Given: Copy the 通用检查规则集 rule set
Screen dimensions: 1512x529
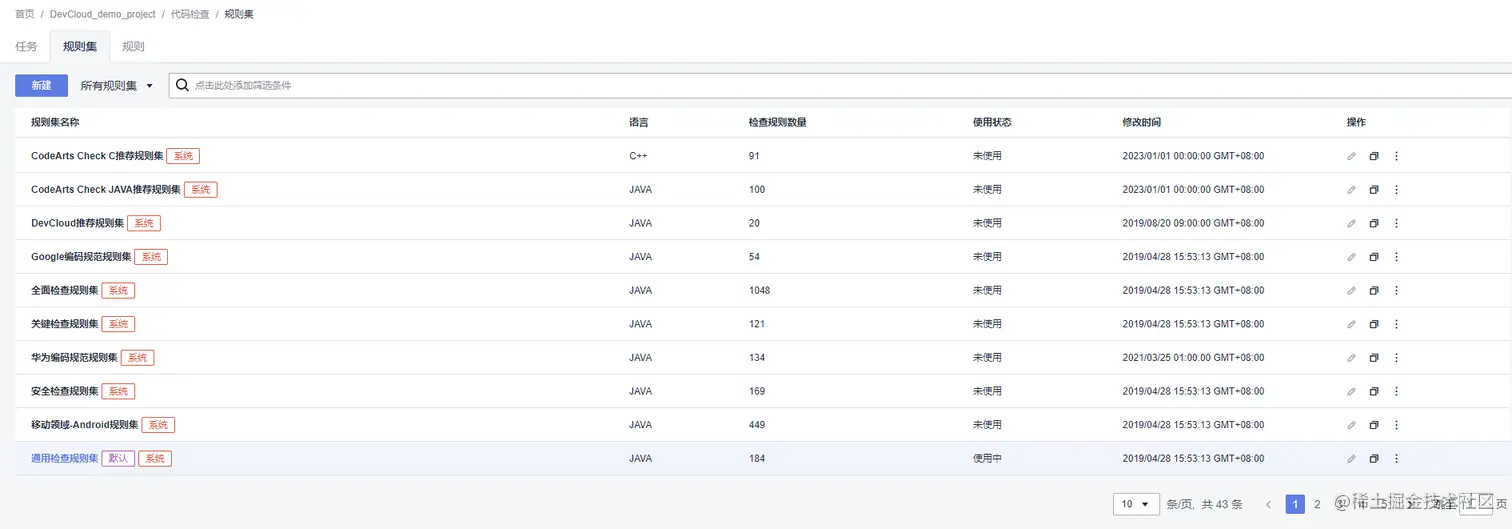Looking at the screenshot, I should tap(1374, 459).
